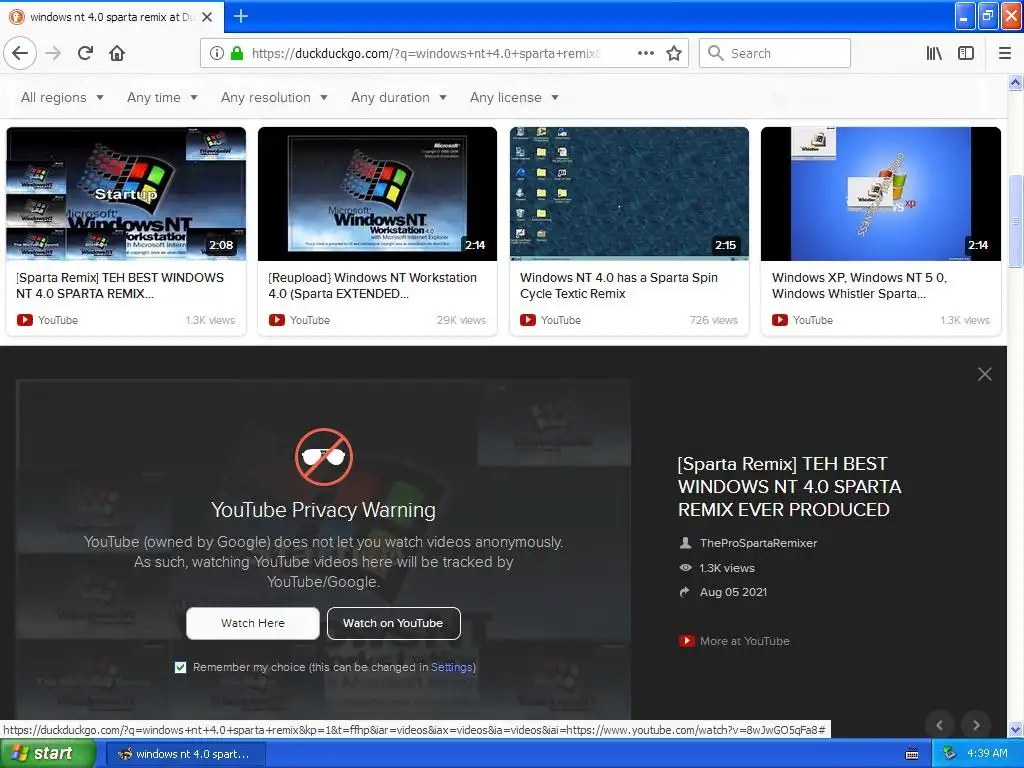Open TEH BEST WINDOWS NT 4.0 thumbnail
The image size is (1024, 768).
tap(126, 194)
